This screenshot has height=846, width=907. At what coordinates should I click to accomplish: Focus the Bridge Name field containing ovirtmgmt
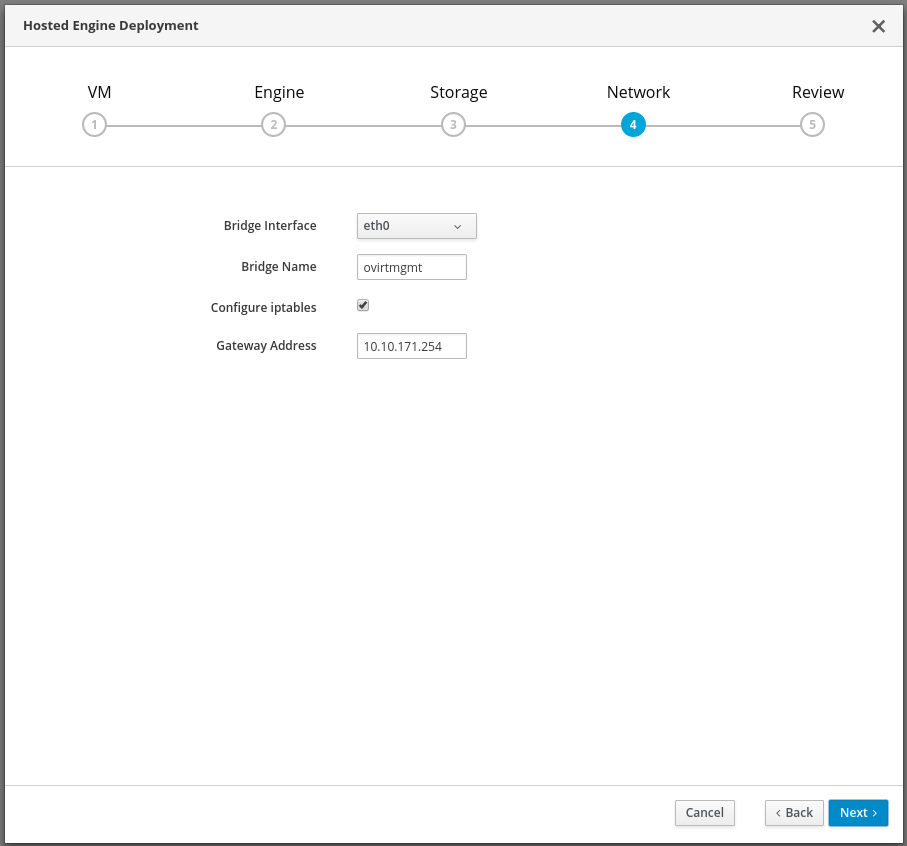411,267
